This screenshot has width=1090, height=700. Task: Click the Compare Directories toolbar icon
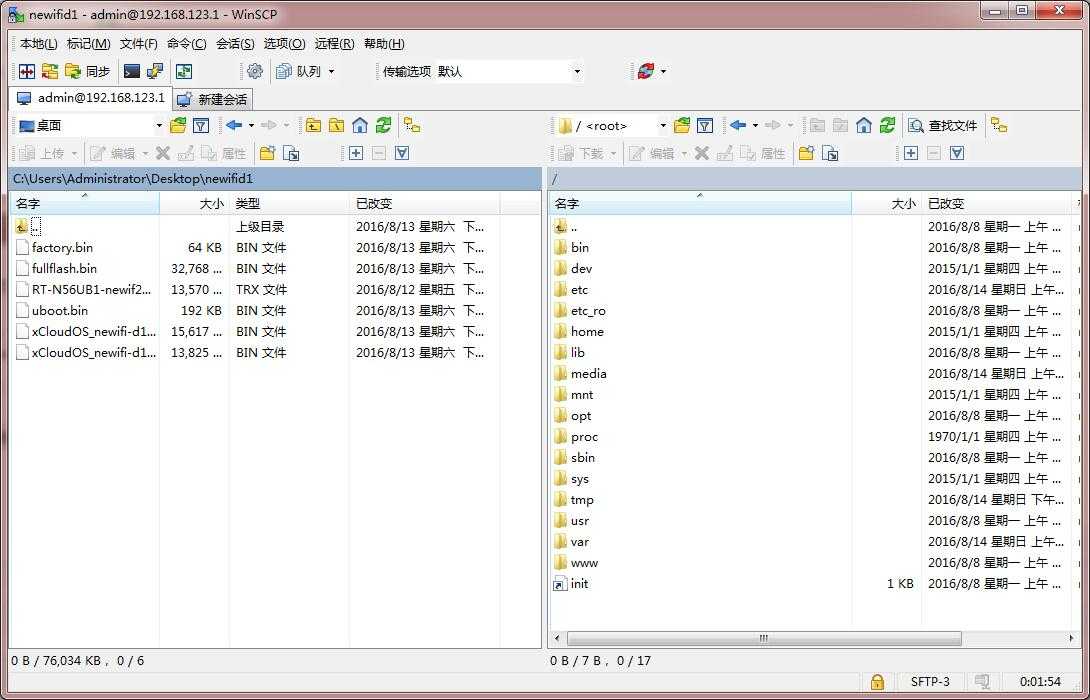27,72
